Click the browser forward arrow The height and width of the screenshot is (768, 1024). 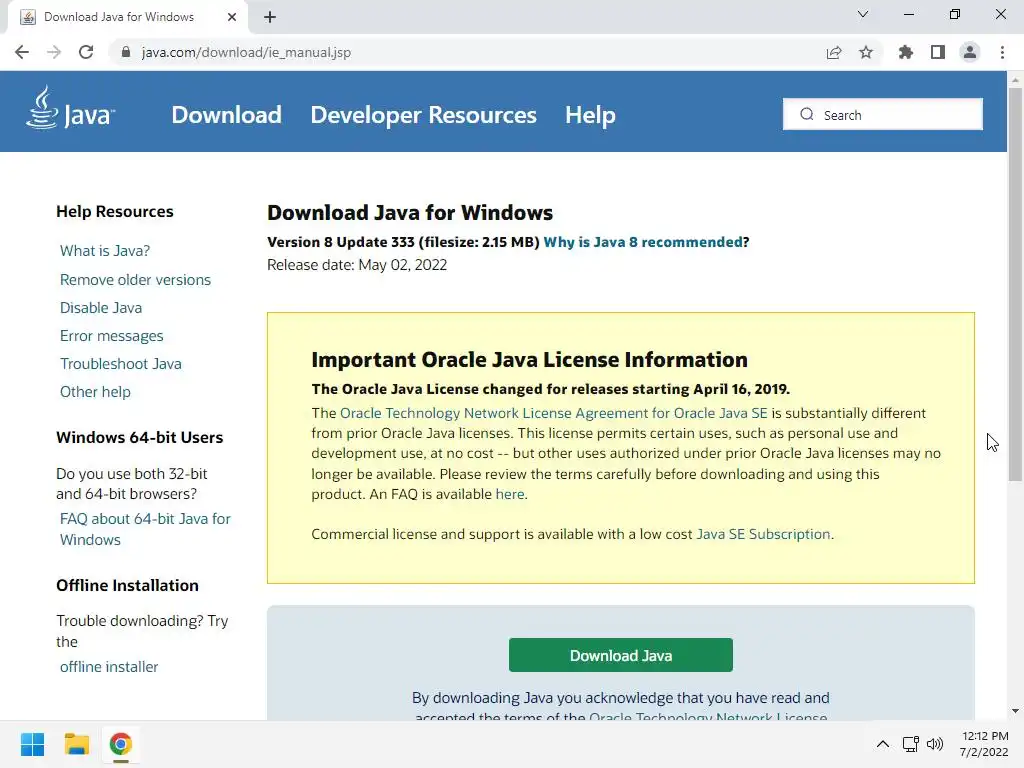click(54, 52)
